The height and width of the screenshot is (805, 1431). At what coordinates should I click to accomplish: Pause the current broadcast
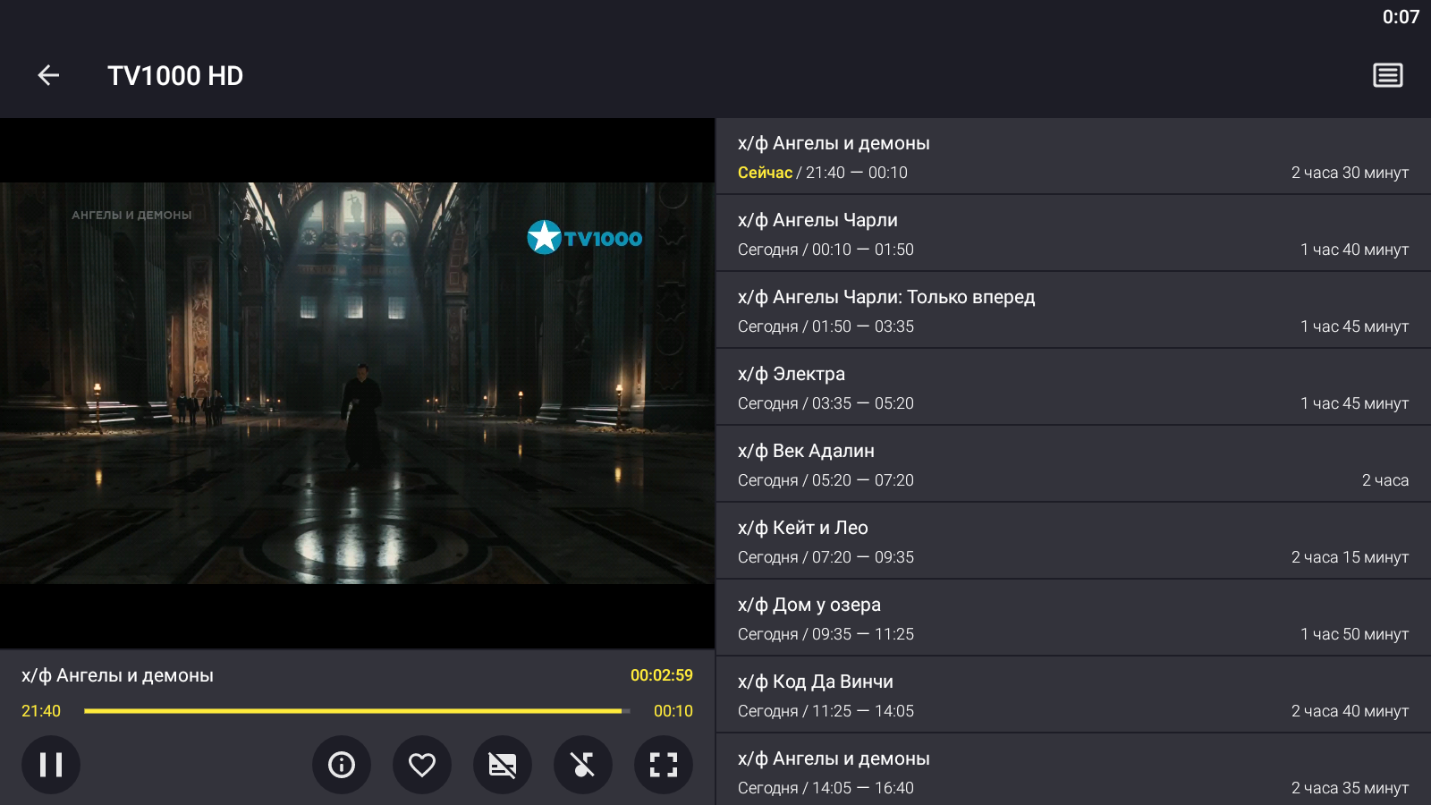click(50, 764)
